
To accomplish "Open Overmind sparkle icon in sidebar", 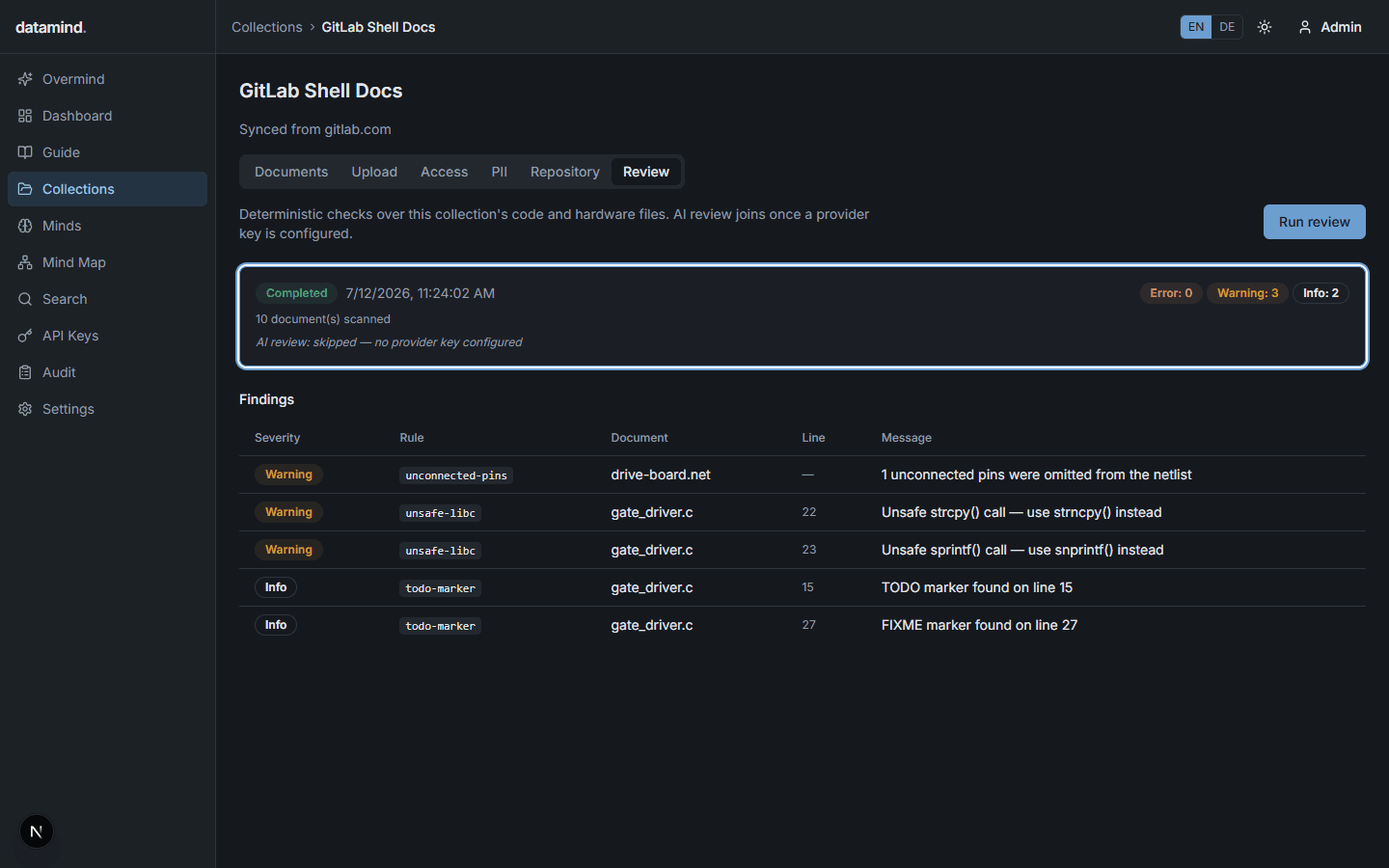I will [x=25, y=79].
